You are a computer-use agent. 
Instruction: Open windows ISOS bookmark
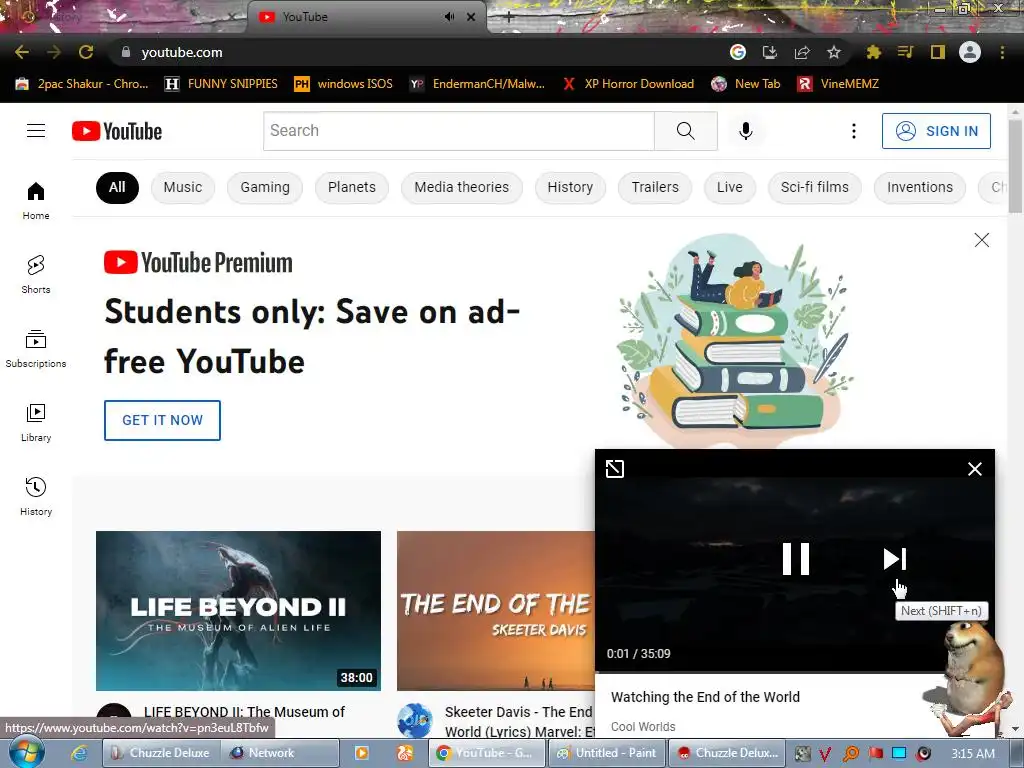[344, 84]
